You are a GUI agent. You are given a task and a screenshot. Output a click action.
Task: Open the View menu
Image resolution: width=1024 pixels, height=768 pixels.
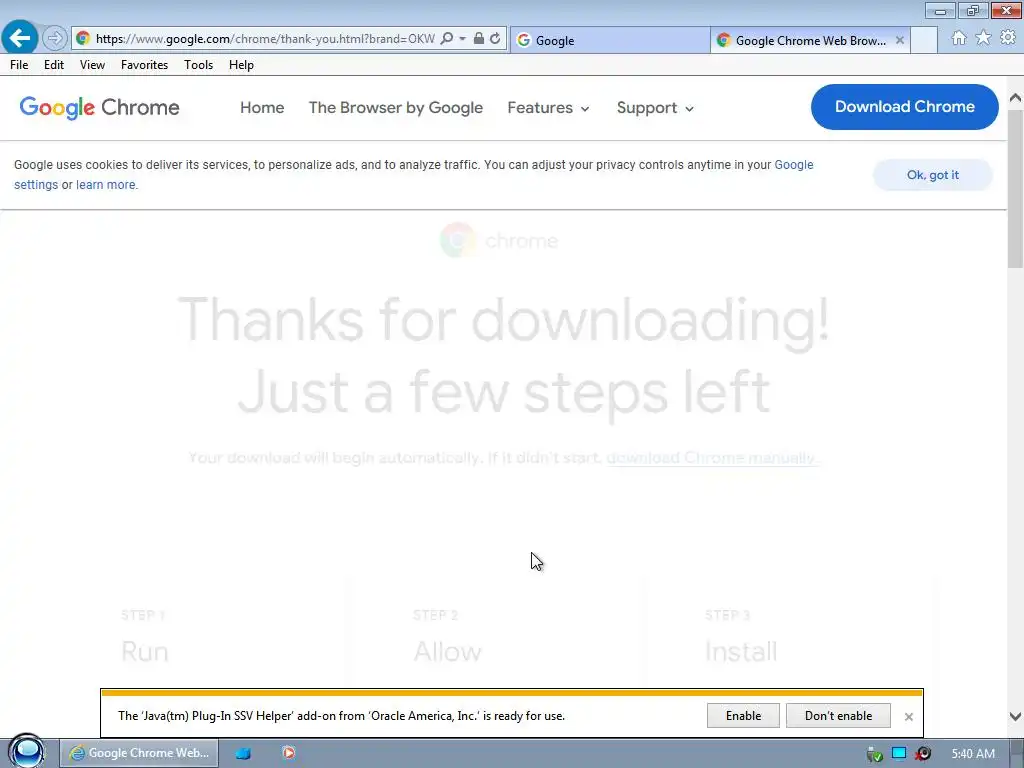pos(92,65)
